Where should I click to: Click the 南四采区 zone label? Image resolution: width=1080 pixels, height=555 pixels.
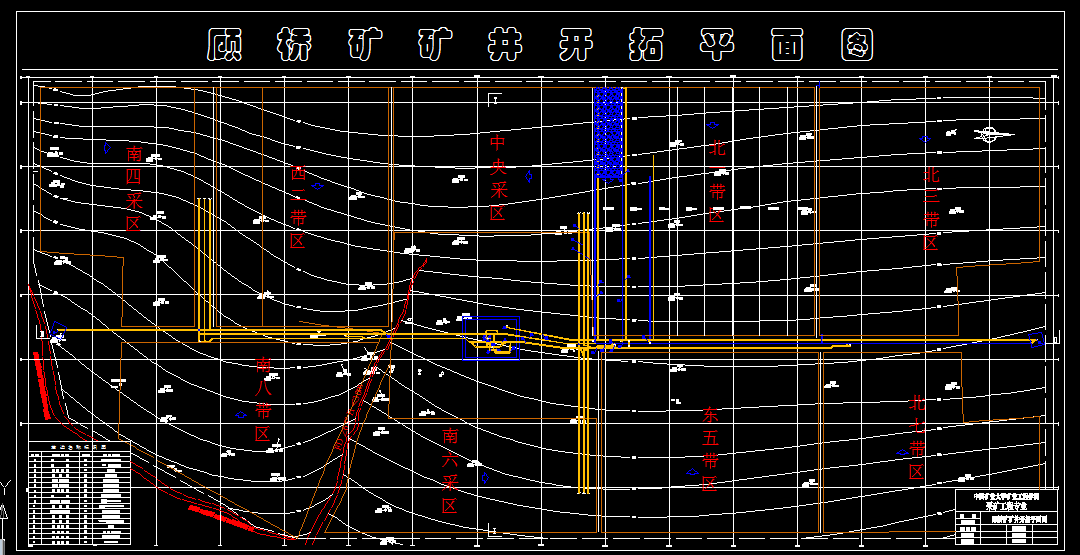coord(134,187)
